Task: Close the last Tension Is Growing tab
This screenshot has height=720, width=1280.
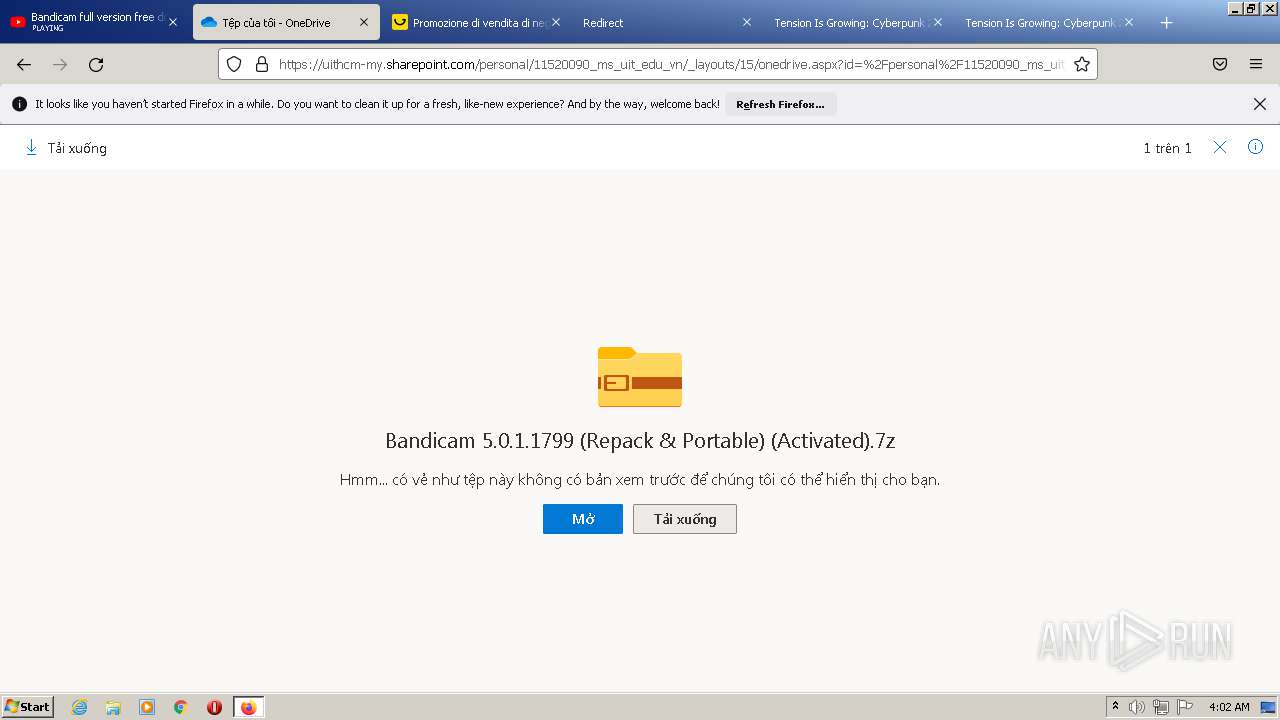Action: coord(1128,22)
